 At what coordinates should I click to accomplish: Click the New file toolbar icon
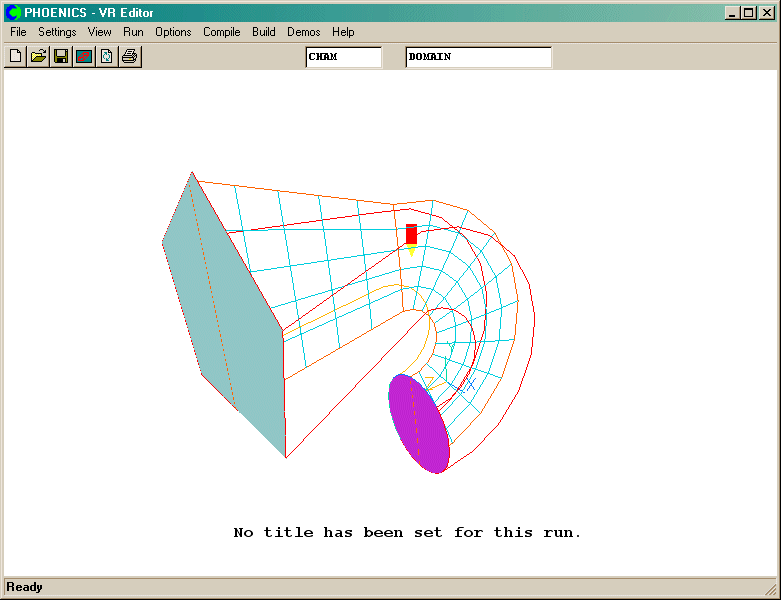(x=15, y=56)
